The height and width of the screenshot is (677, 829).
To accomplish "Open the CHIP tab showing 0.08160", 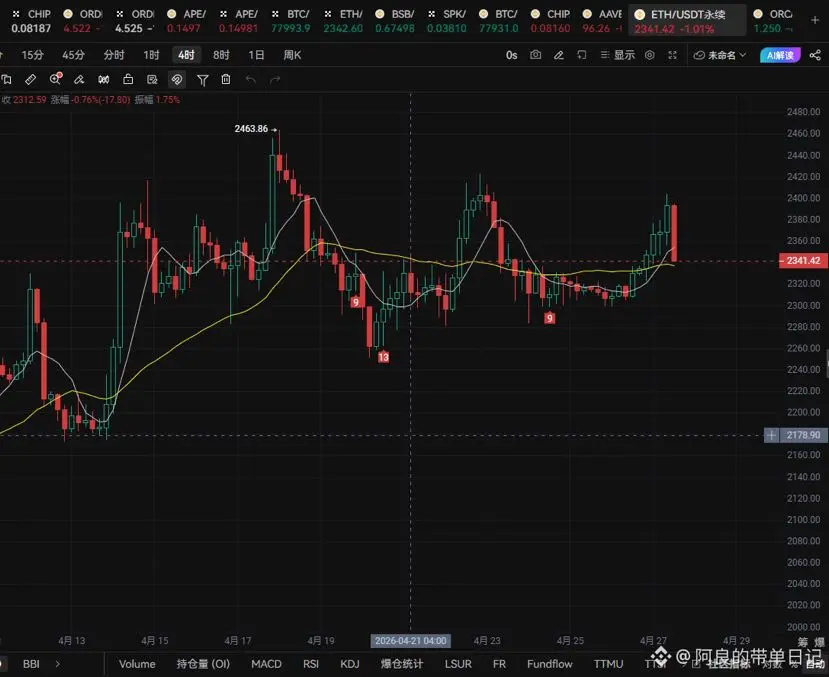I will [550, 21].
